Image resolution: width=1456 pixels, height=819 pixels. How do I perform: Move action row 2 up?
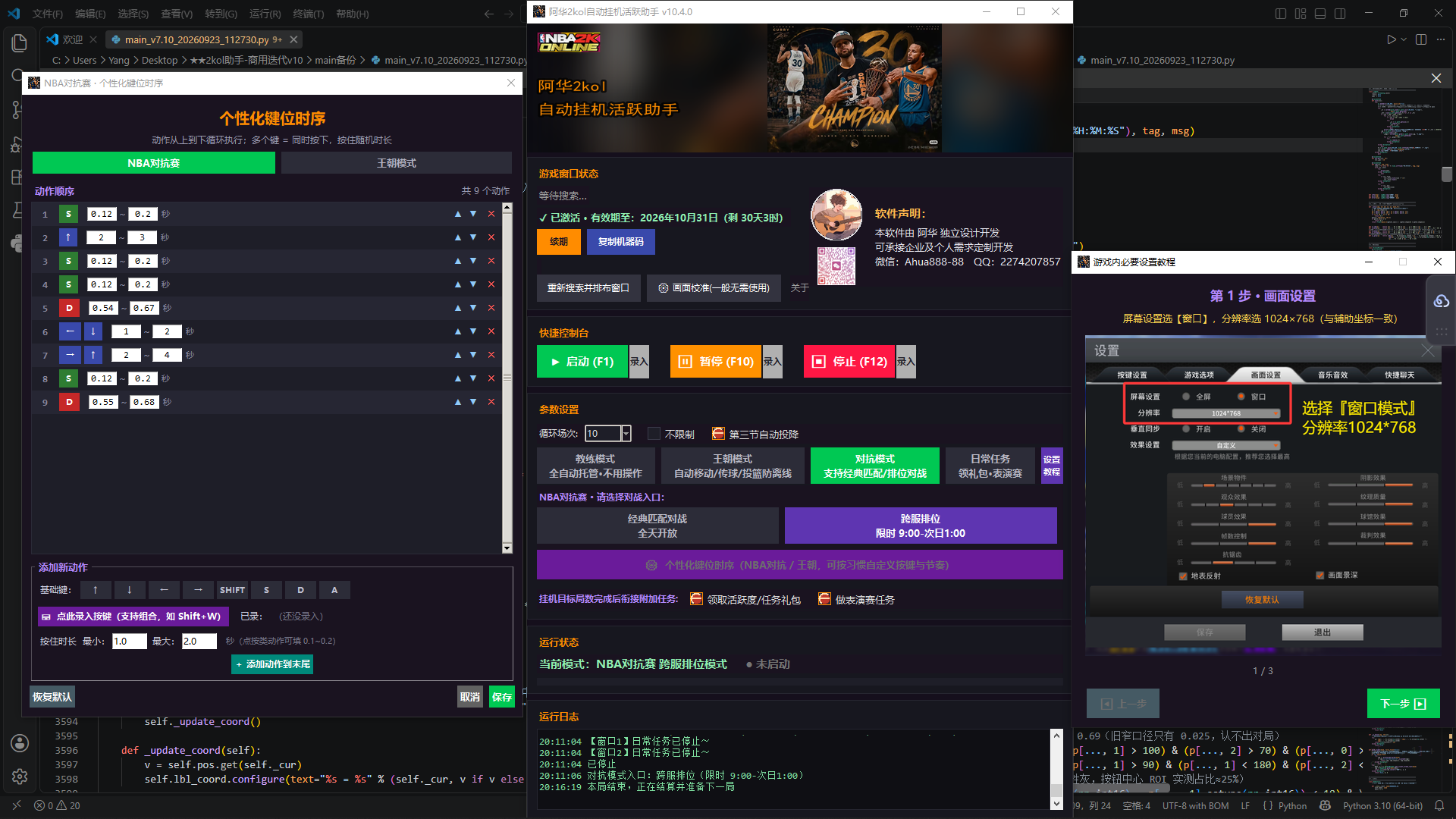(458, 237)
